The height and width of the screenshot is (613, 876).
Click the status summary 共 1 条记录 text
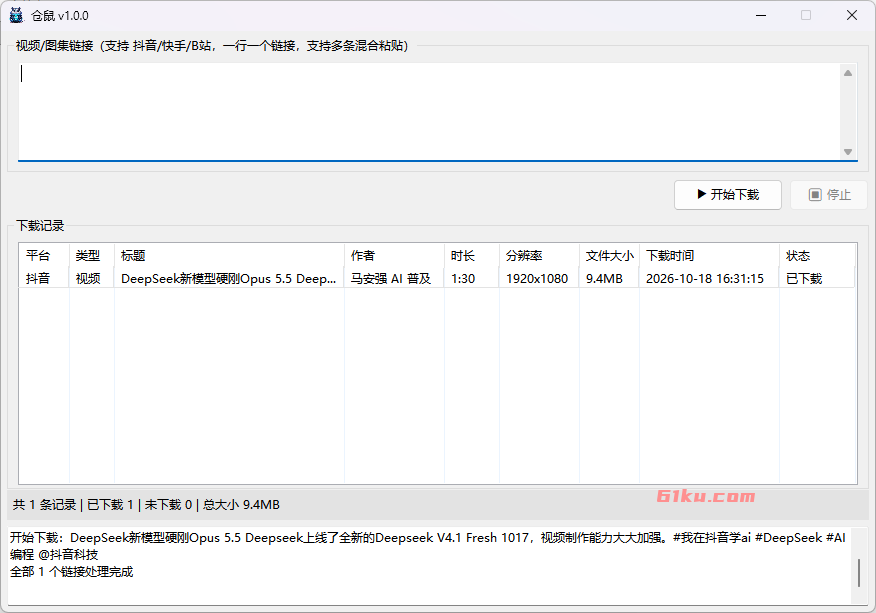point(44,505)
